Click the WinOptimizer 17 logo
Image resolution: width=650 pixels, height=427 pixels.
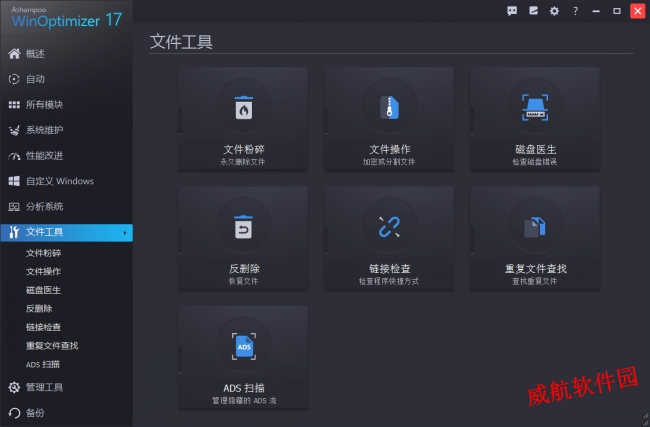pos(66,18)
